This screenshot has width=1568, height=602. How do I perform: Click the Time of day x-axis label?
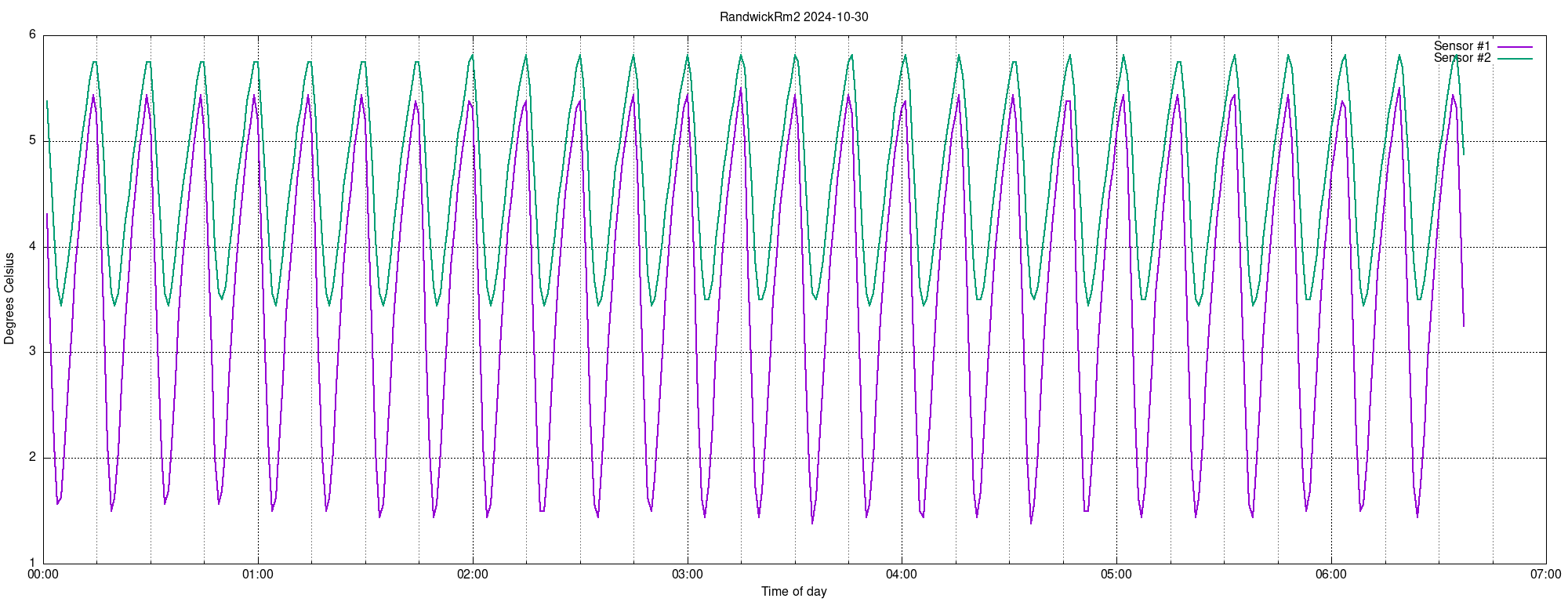(x=793, y=592)
